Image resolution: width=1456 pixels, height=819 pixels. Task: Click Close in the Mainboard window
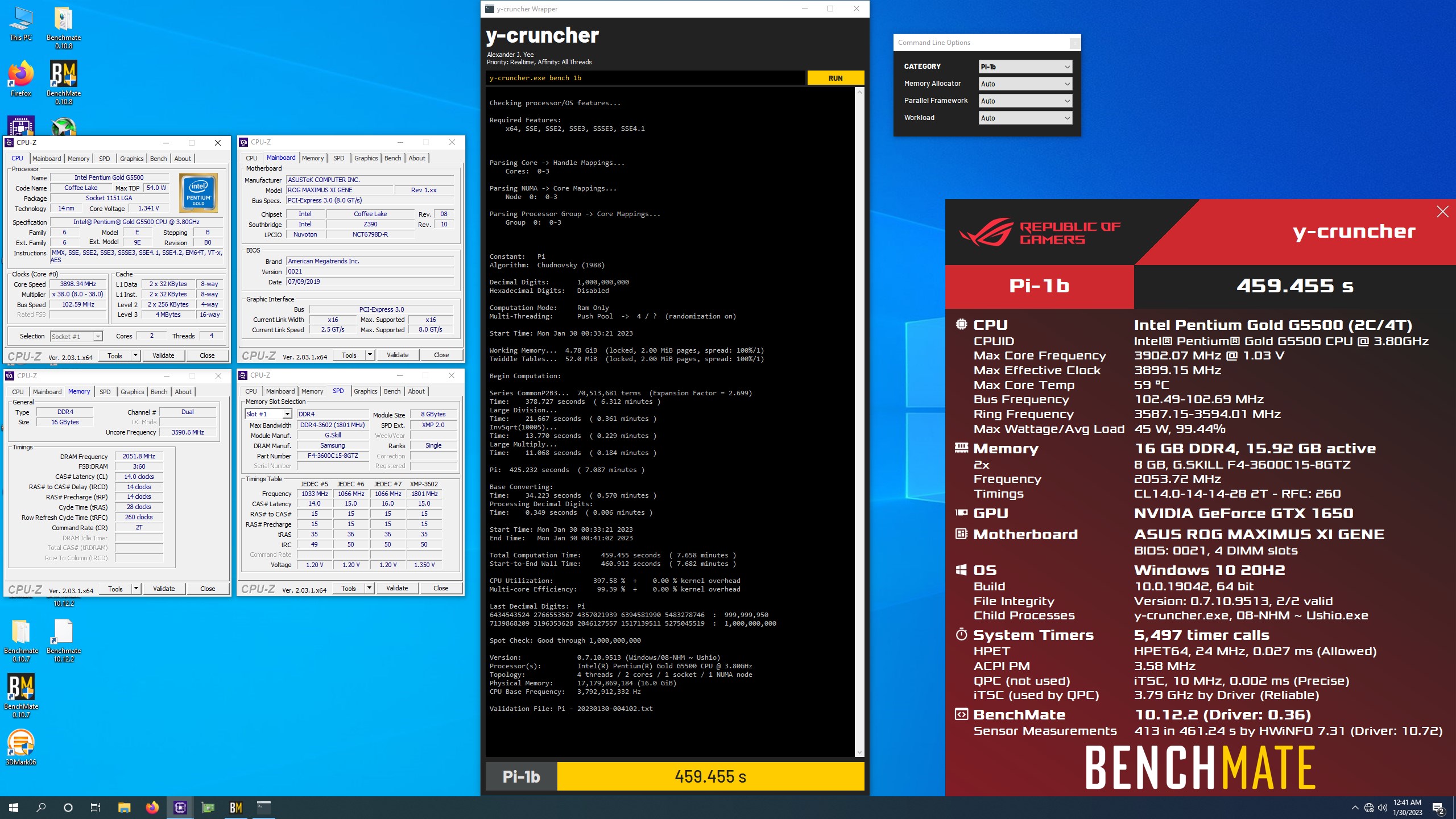pyautogui.click(x=441, y=355)
